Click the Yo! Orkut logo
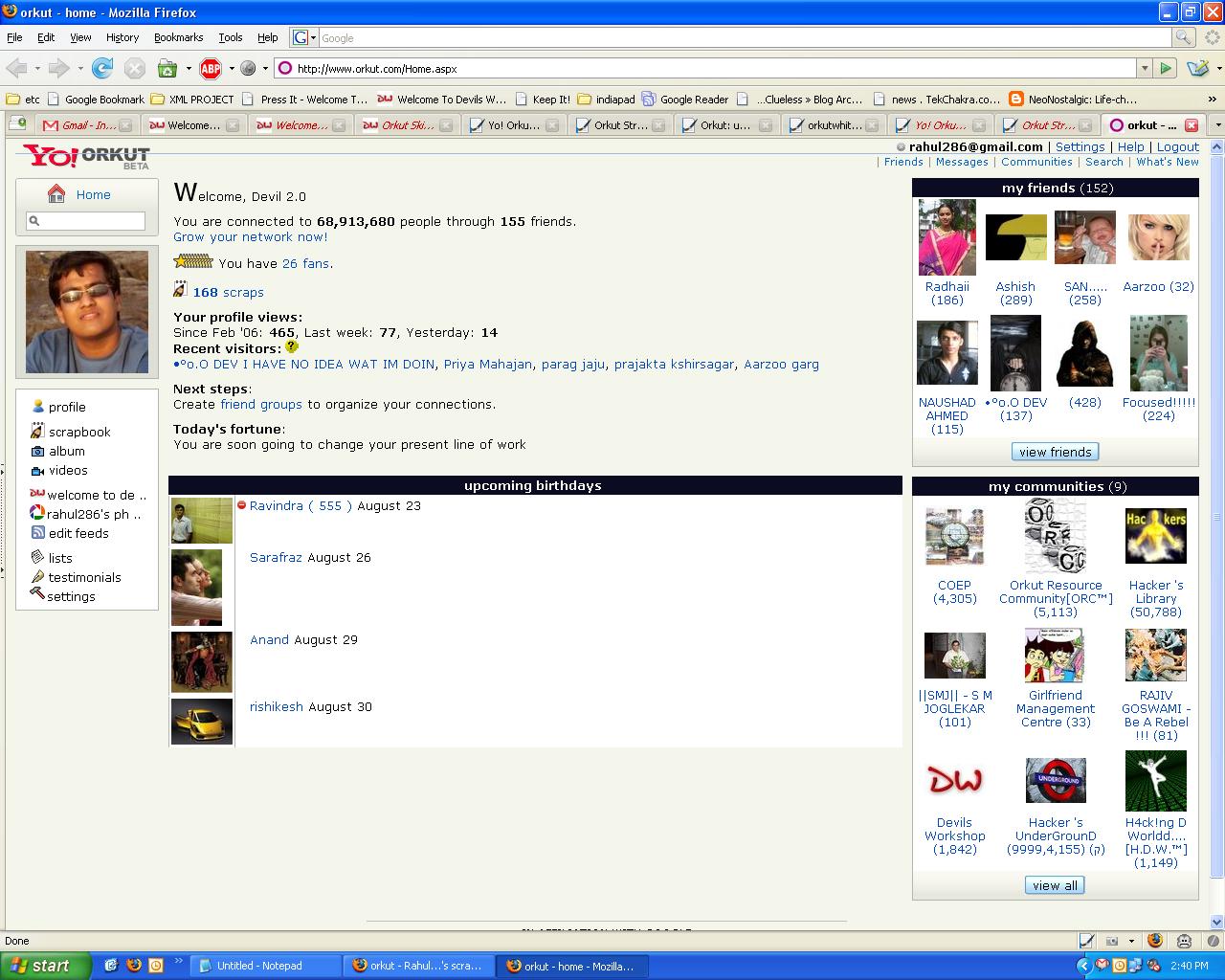This screenshot has width=1225, height=980. pyautogui.click(x=86, y=156)
